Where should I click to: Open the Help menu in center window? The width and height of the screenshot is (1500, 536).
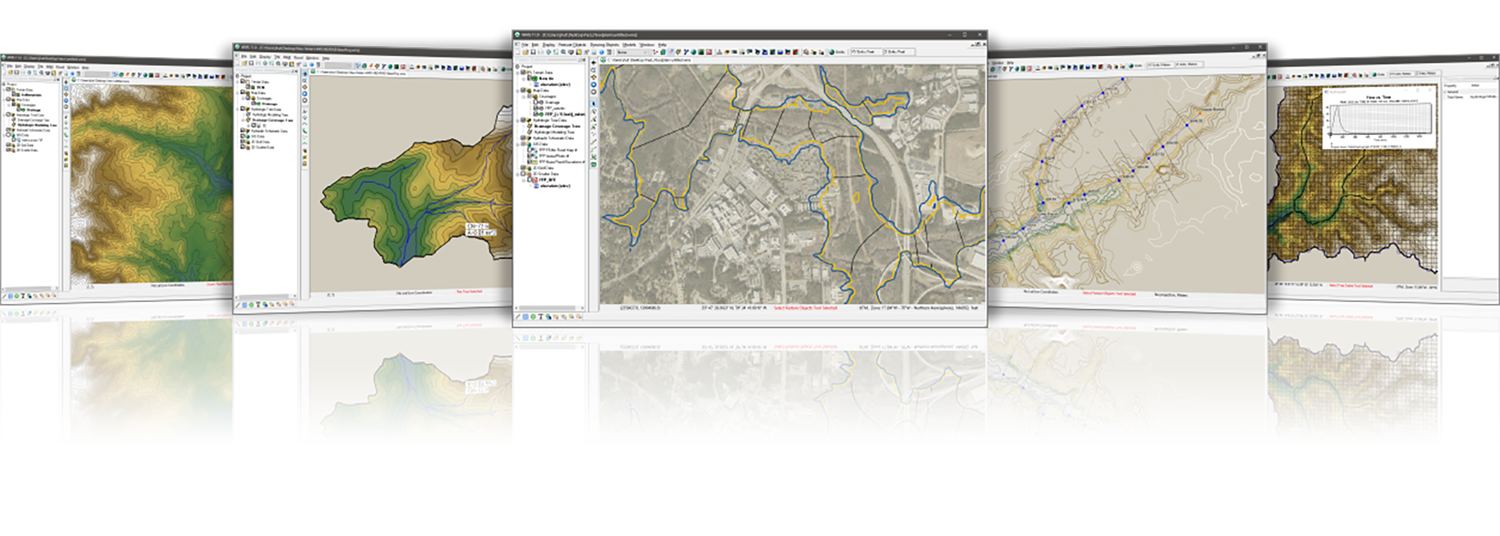pyautogui.click(x=662, y=45)
